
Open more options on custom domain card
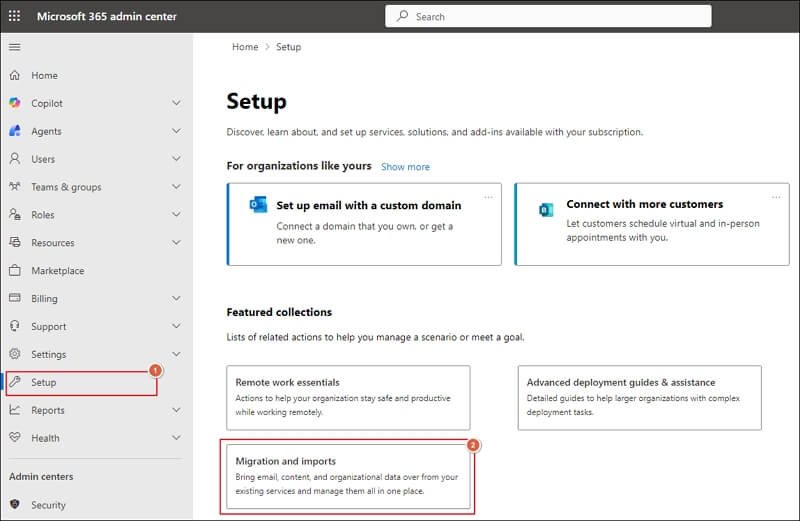tap(489, 197)
